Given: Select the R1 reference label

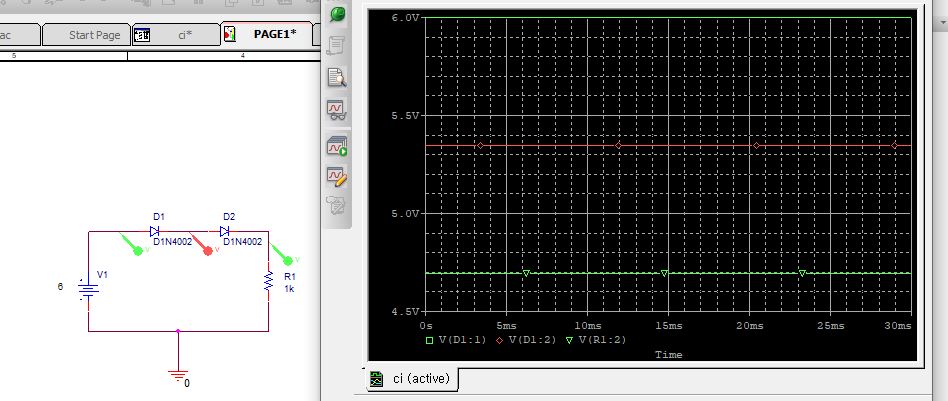Looking at the screenshot, I should pyautogui.click(x=290, y=276).
